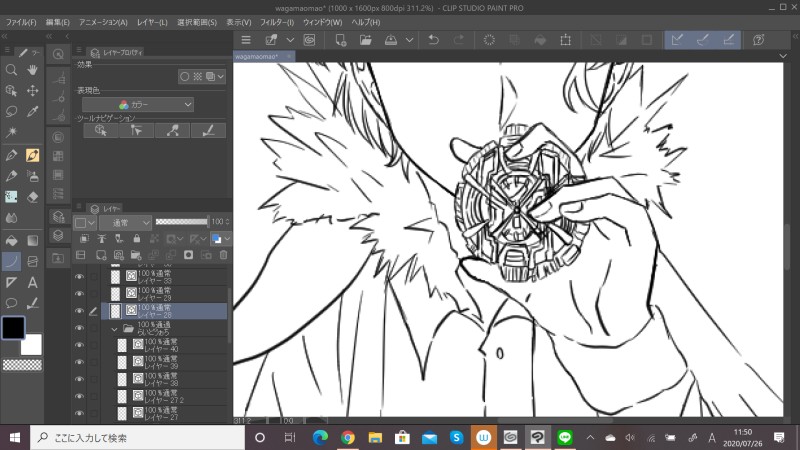Click the Undo arrow in command bar
This screenshot has height=450, width=800.
click(433, 40)
